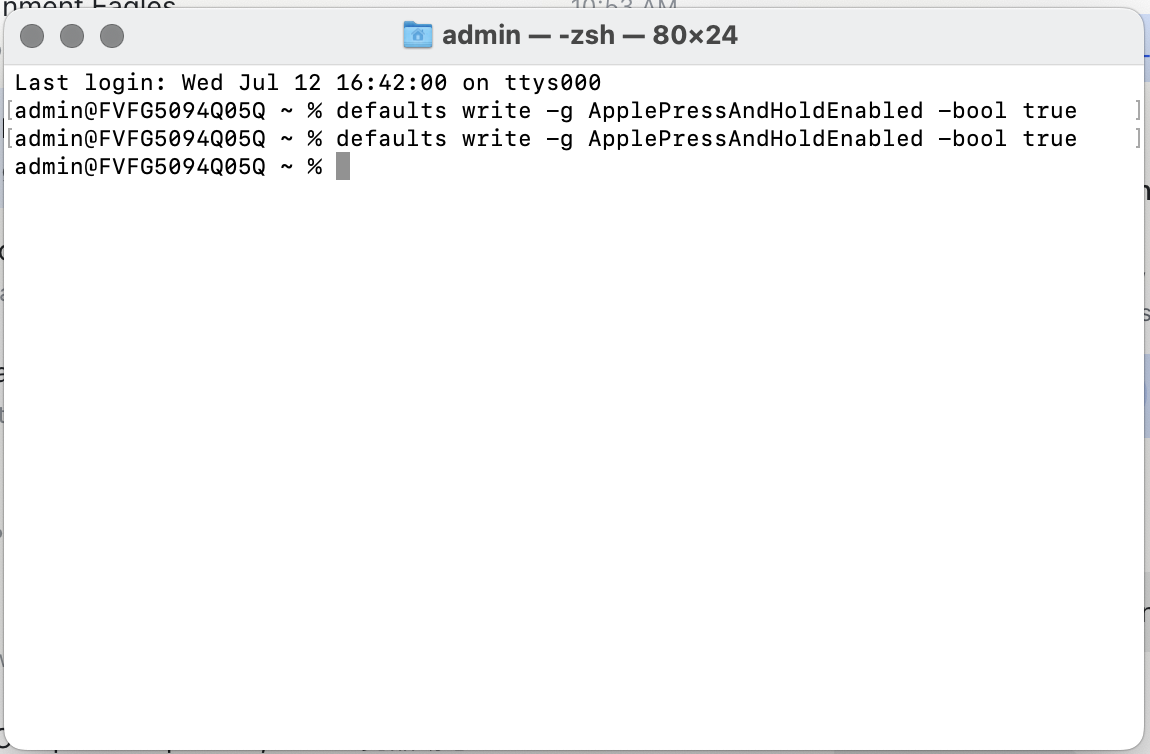
Task: Click the left bracket mark of first command
Action: (9, 110)
